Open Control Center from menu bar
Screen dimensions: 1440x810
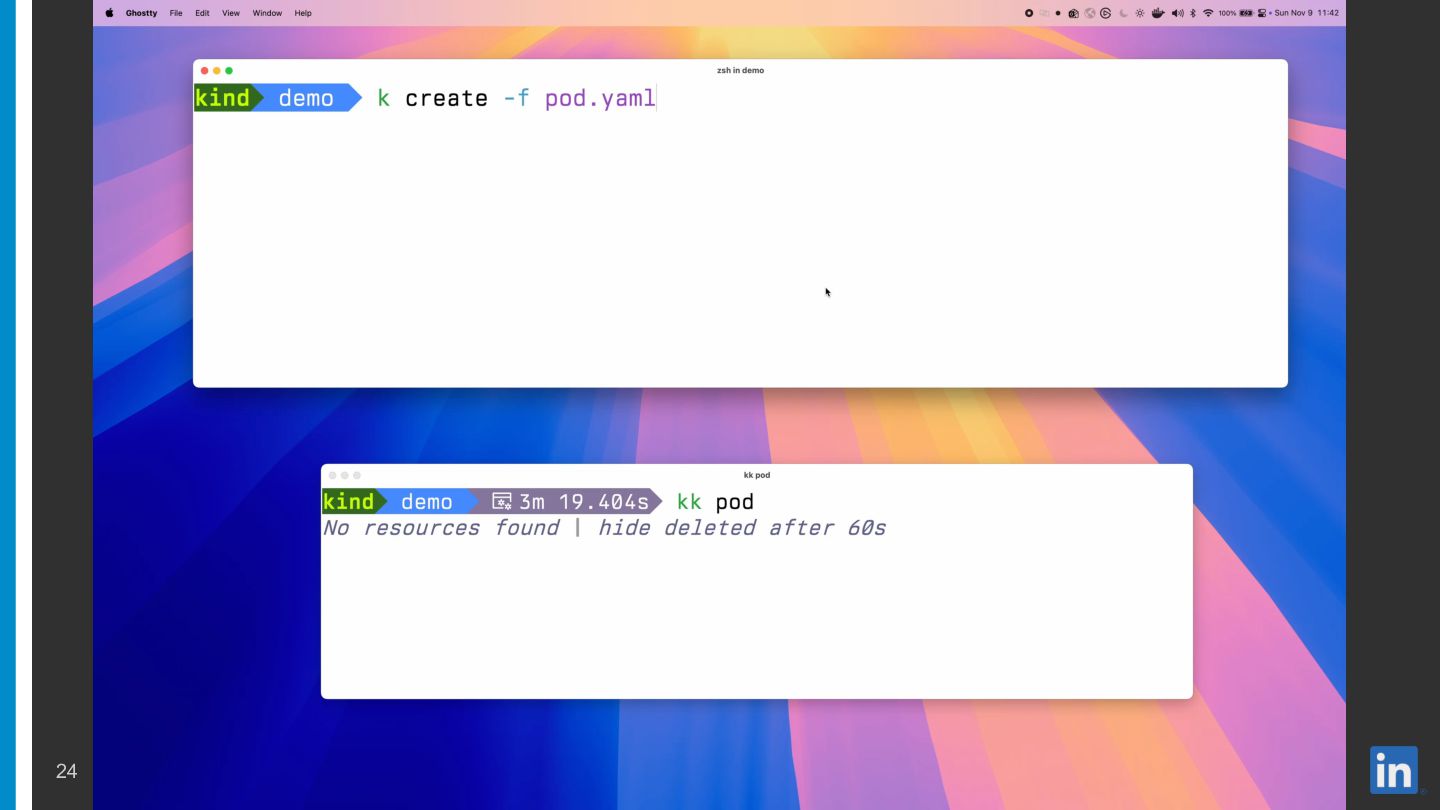pyautogui.click(x=1262, y=13)
